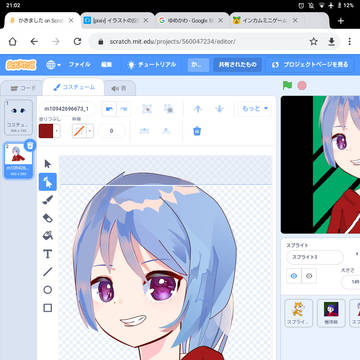
Task: Click the trash Delete icon in toolbar
Action: (x=197, y=131)
